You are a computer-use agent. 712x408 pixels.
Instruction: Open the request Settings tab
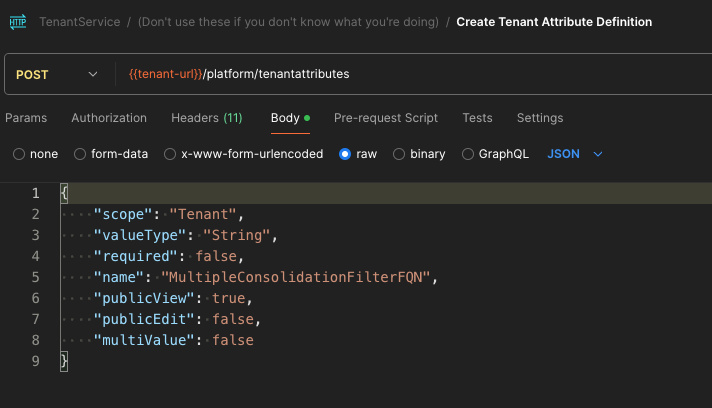point(540,118)
